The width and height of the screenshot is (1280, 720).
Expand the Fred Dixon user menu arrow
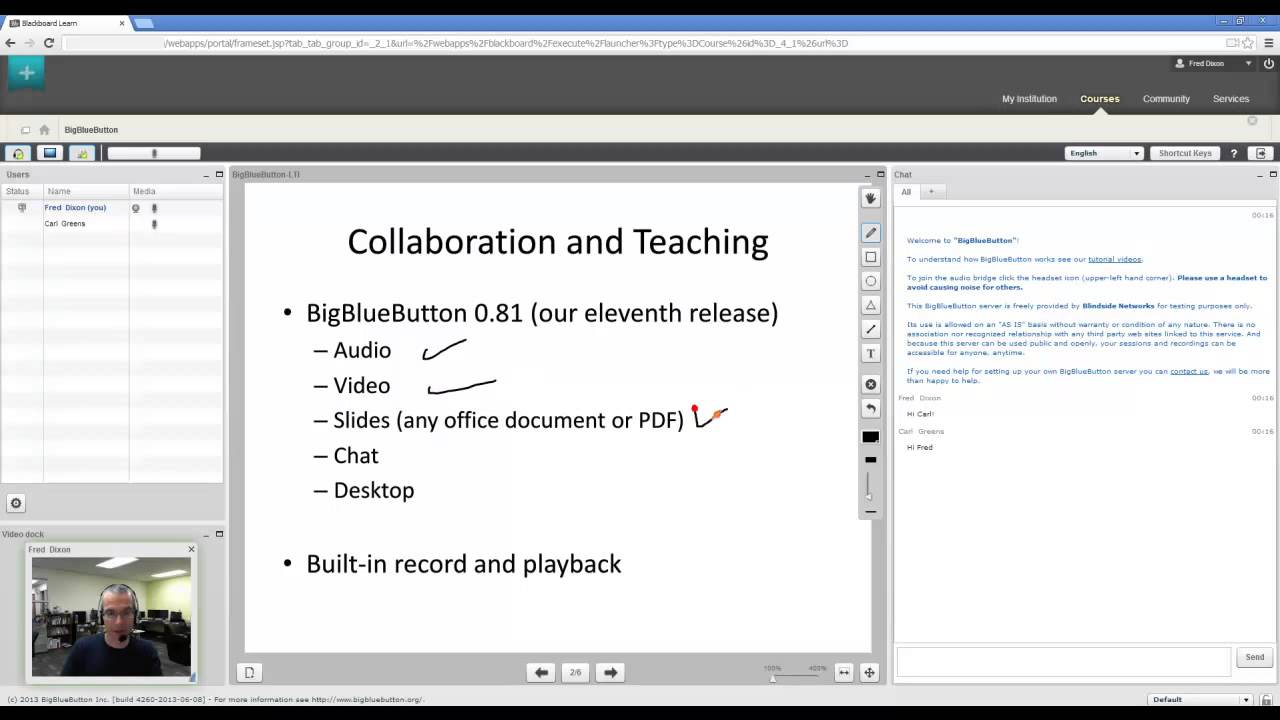tap(1248, 64)
